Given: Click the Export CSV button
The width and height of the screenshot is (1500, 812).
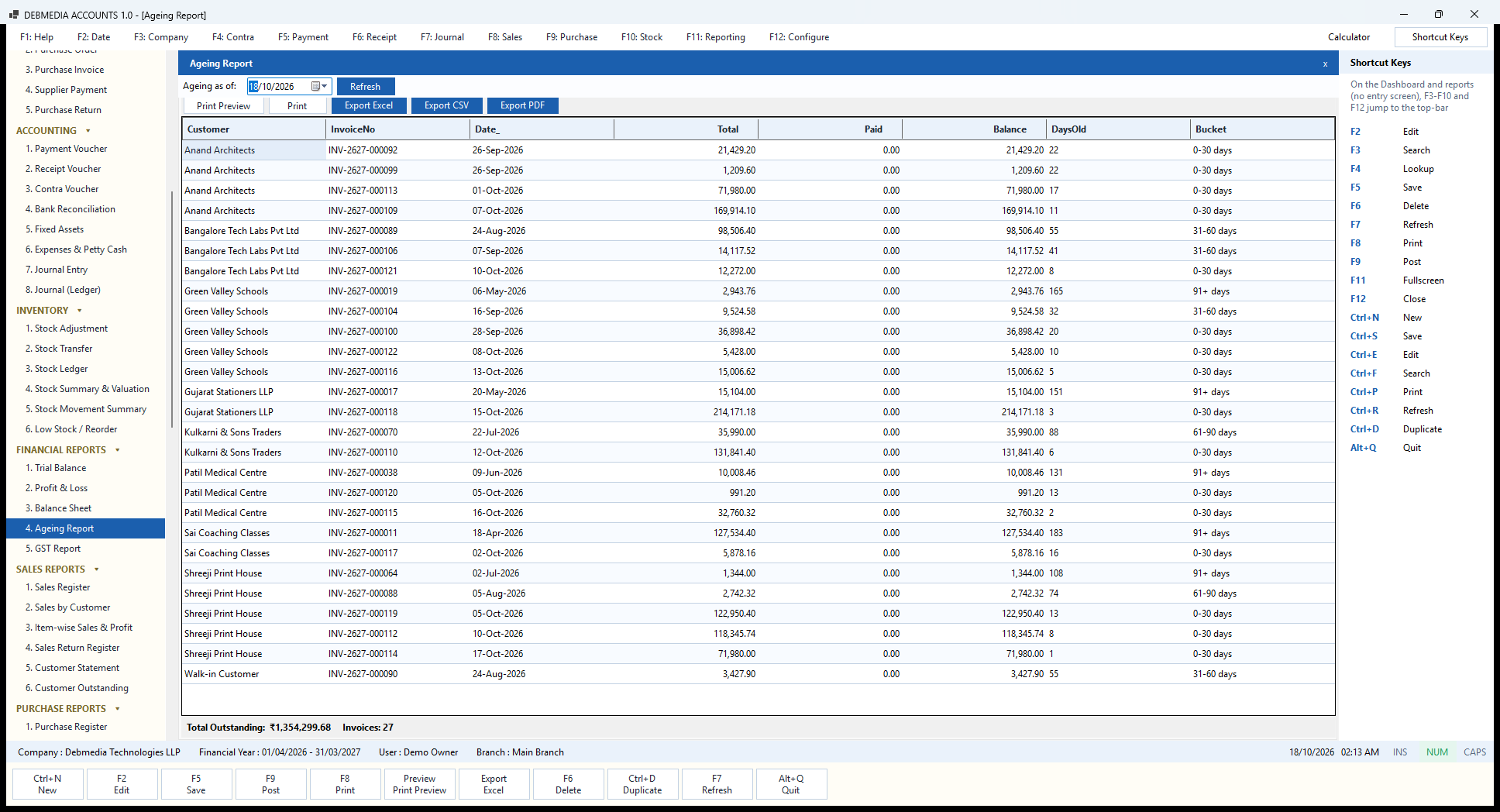Looking at the screenshot, I should click(x=446, y=105).
